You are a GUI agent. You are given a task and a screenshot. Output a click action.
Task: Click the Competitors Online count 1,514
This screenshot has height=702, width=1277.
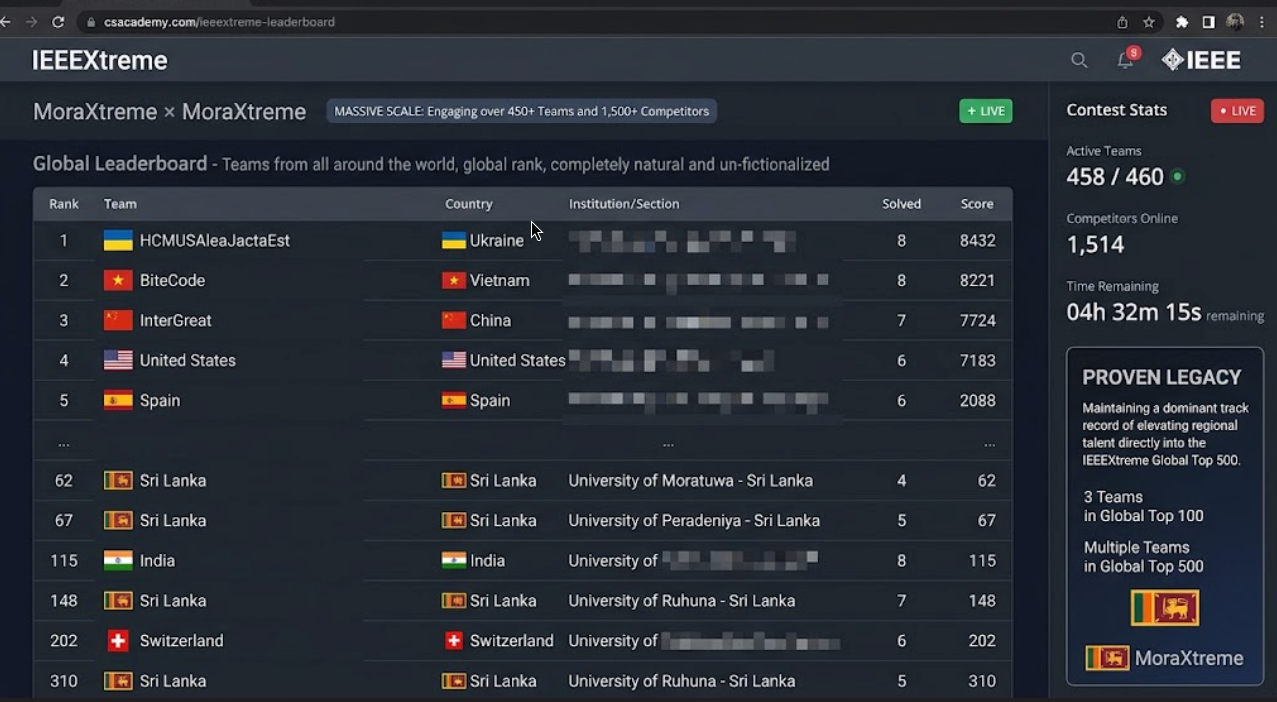tap(1096, 244)
